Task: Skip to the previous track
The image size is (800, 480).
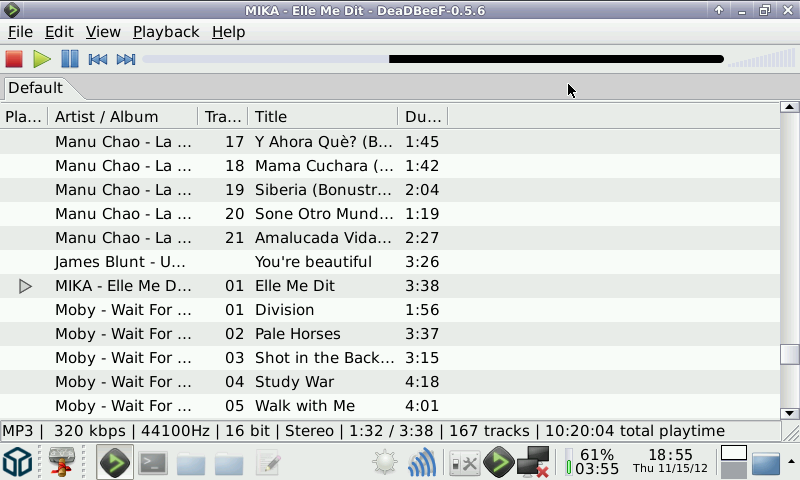Action: pyautogui.click(x=97, y=59)
